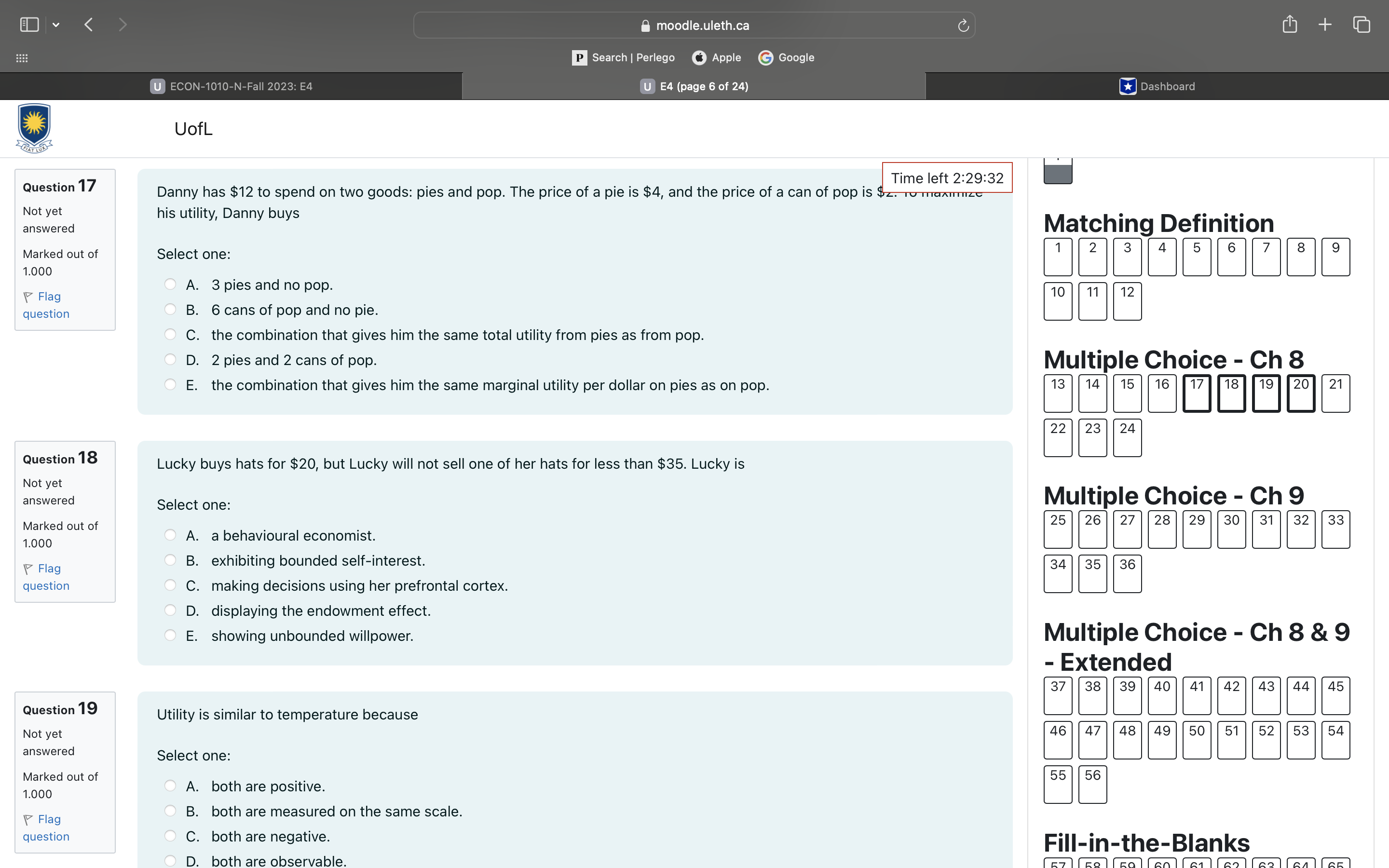Open the sidebar options chevron dropdown

(55, 25)
